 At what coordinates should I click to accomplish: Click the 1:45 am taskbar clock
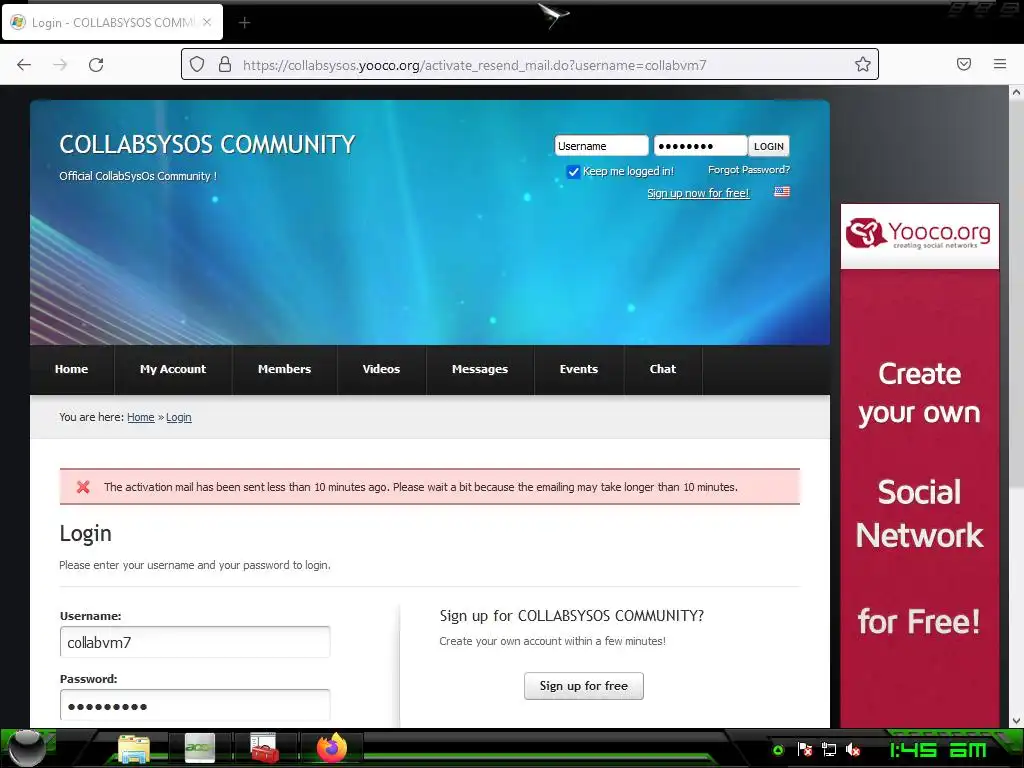pyautogui.click(x=938, y=750)
